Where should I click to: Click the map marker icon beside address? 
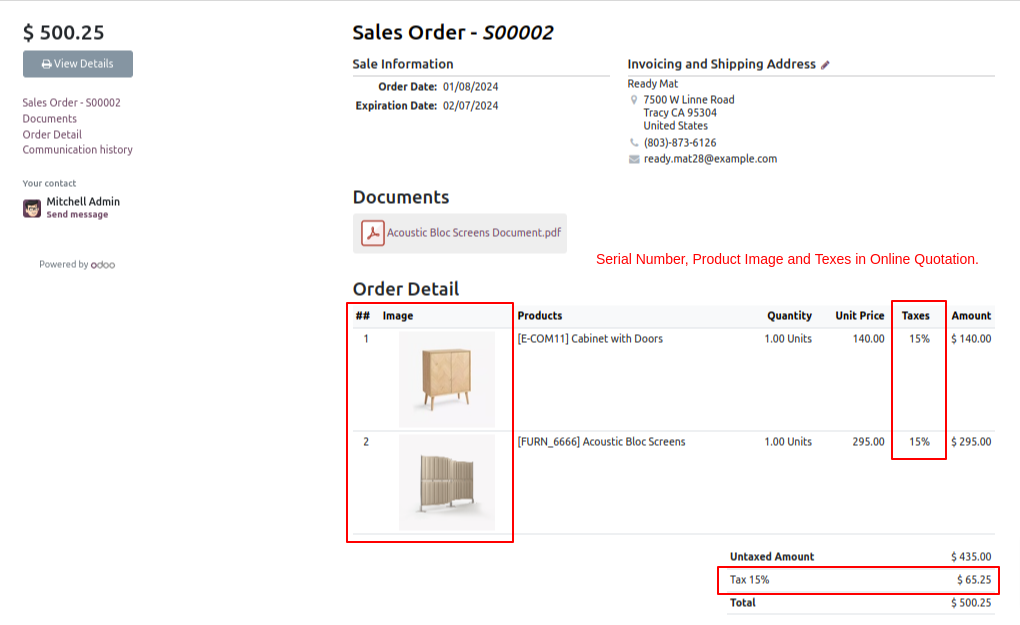[634, 100]
